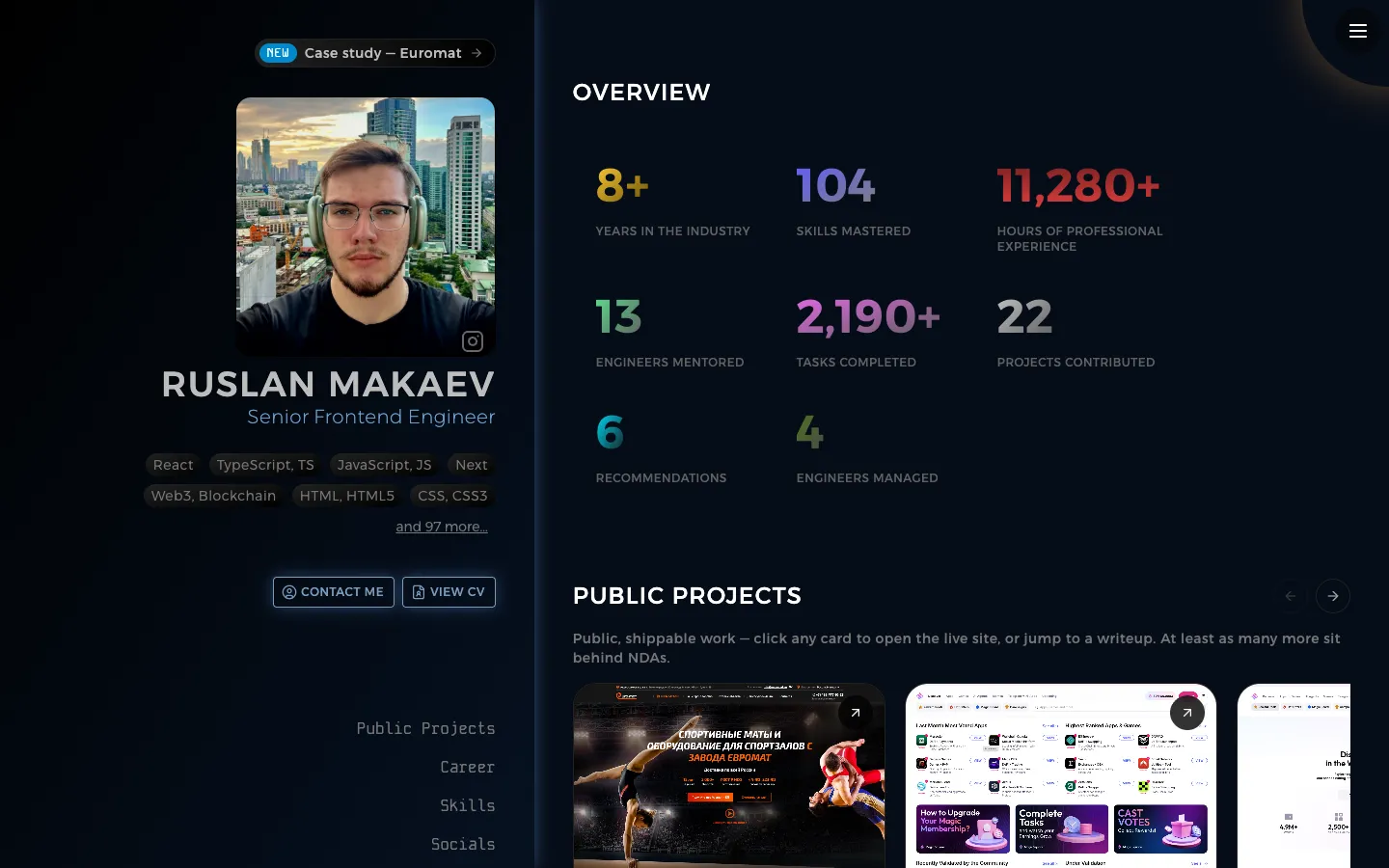Select the JavaScript, JS skill tag

[385, 465]
